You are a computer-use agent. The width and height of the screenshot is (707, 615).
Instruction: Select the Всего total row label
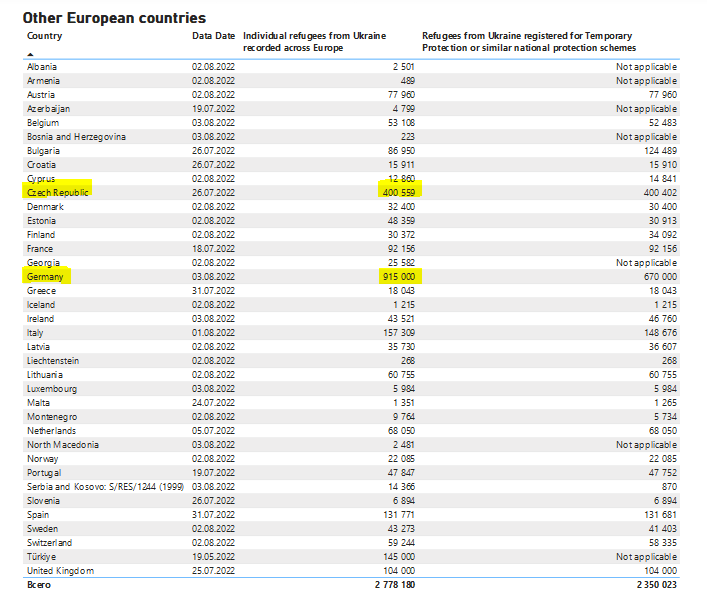pos(39,585)
